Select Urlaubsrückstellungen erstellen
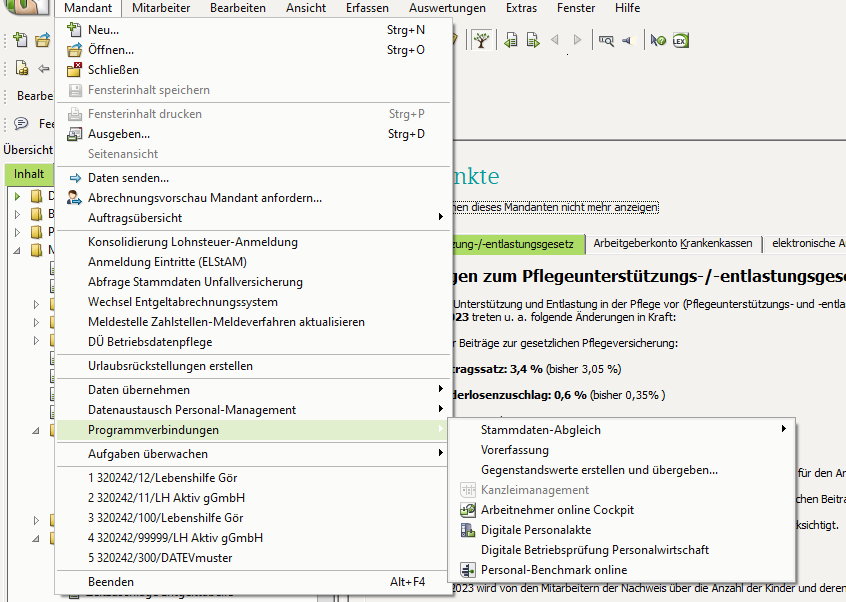The image size is (846, 602). pyautogui.click(x=254, y=366)
